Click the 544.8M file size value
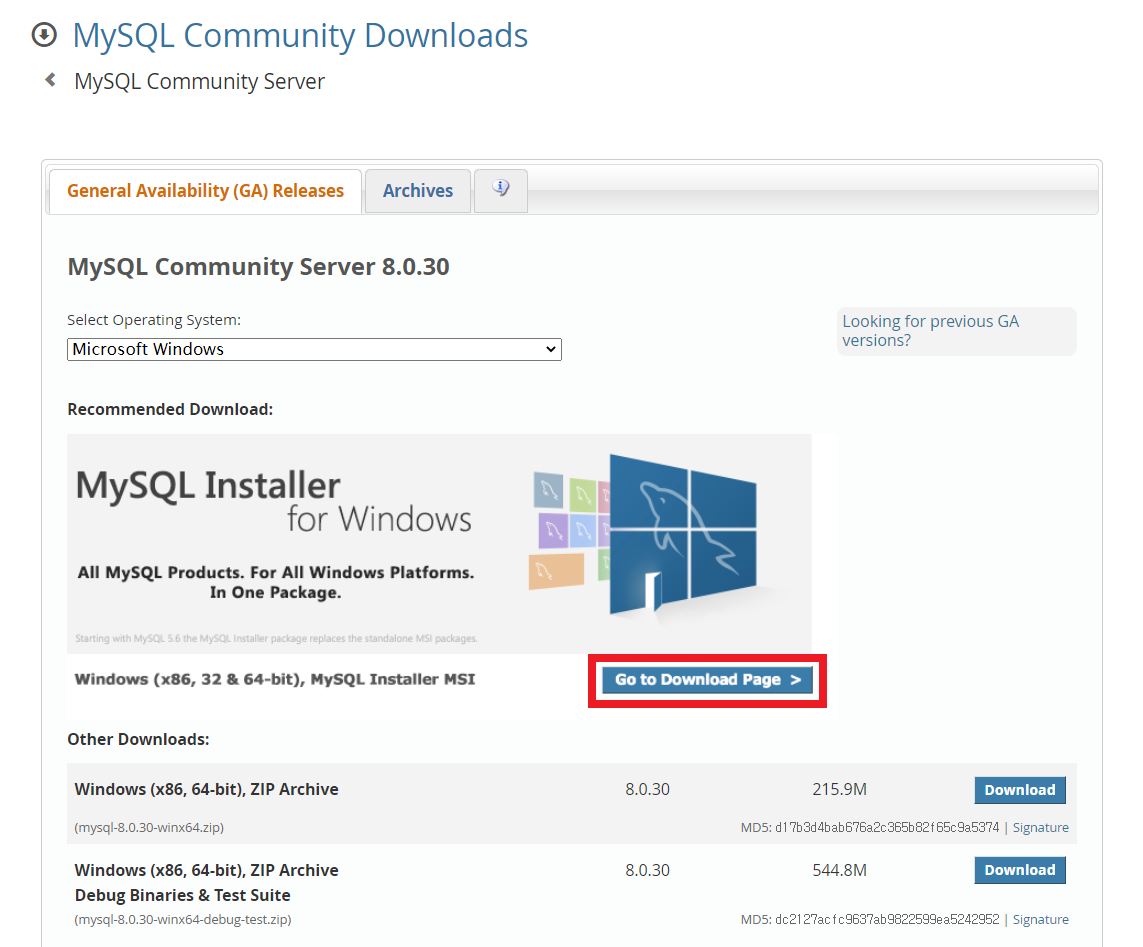 coord(839,870)
